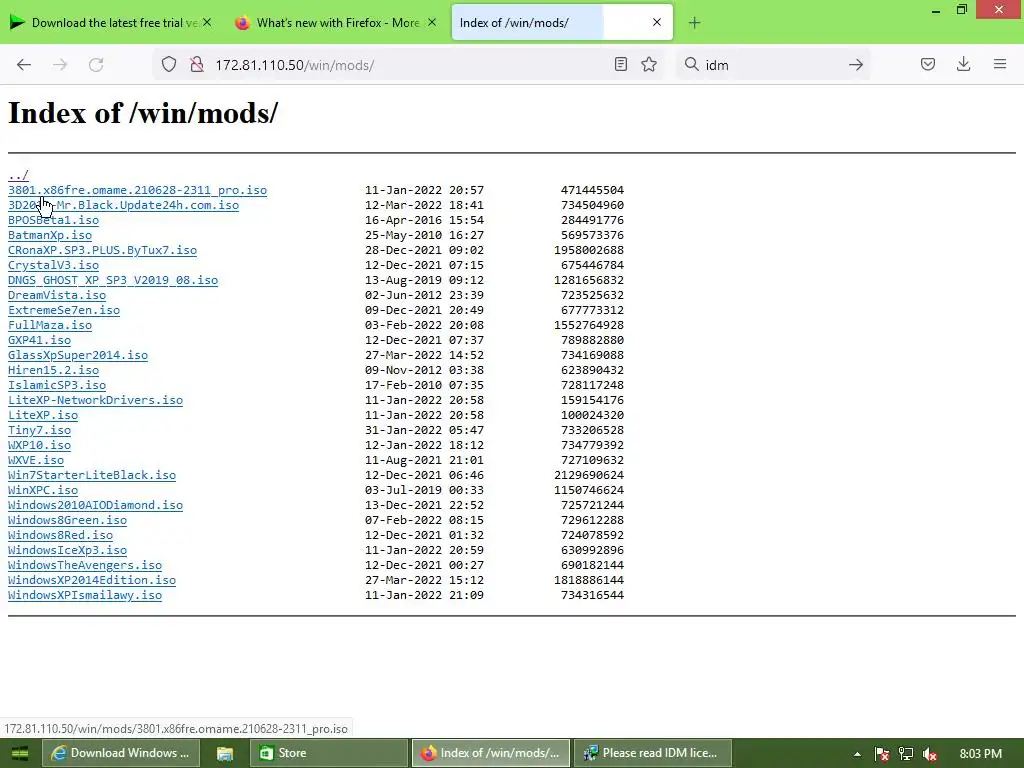Click Hiren15.2.iso link
The width and height of the screenshot is (1024, 768).
[x=54, y=370]
